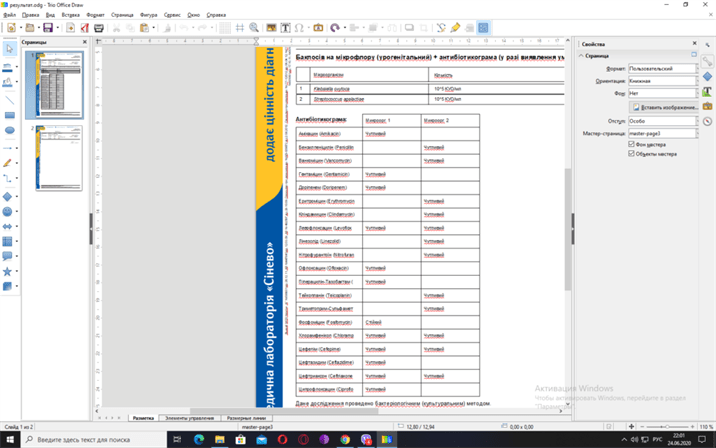Open the Windows Start button
Viewport: 716px width, 448px height.
click(10, 439)
